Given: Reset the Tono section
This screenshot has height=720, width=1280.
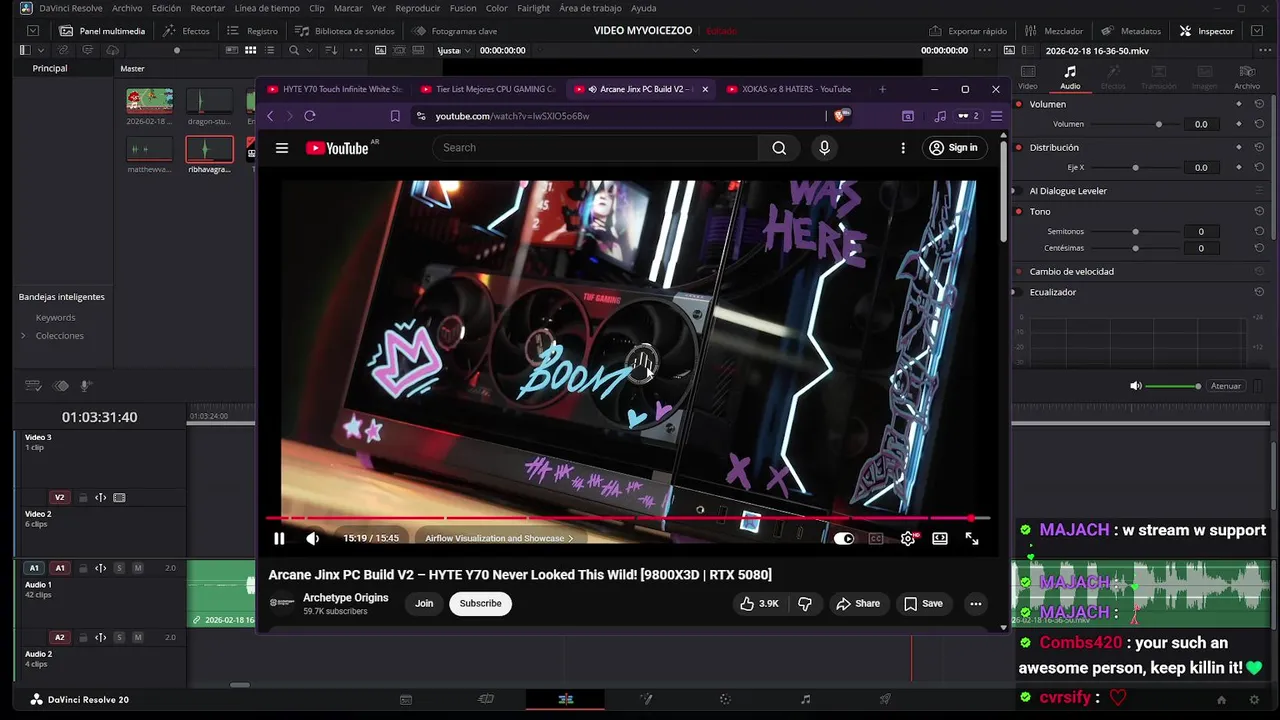Looking at the screenshot, I should tap(1259, 211).
